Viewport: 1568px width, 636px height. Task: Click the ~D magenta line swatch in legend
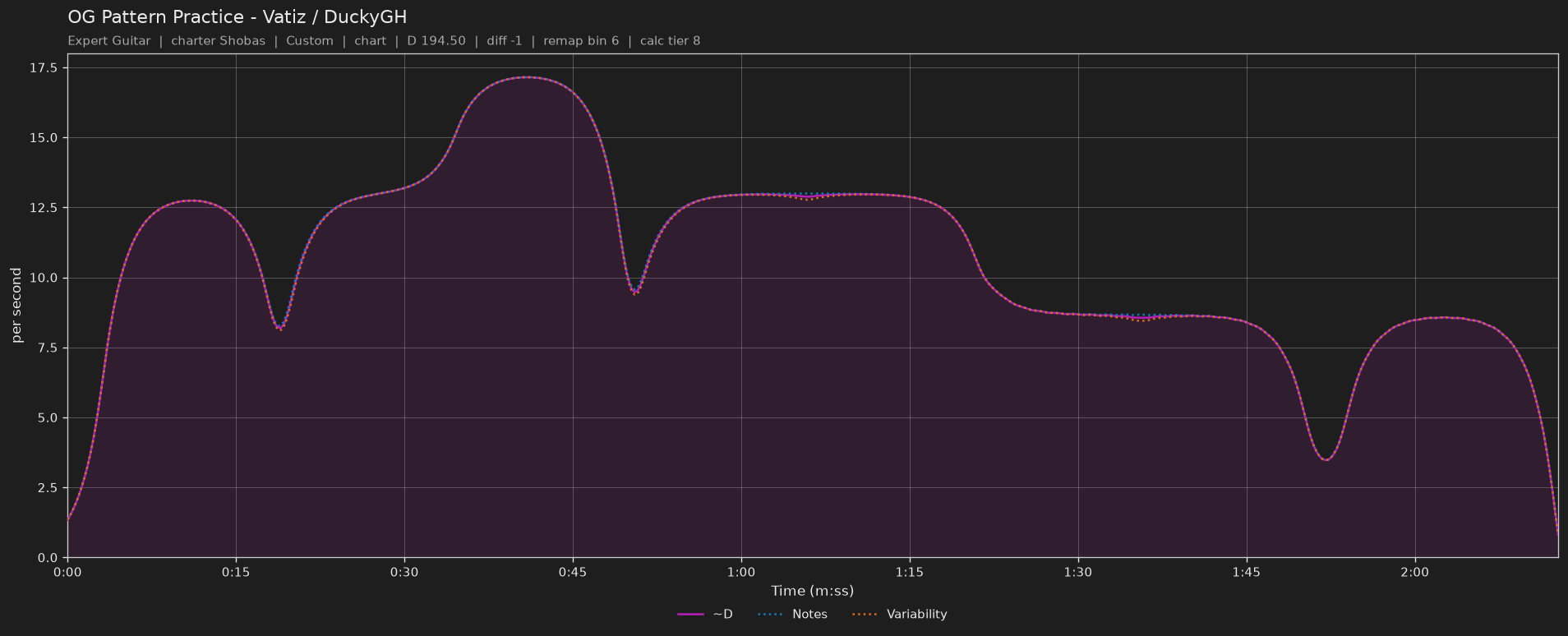pos(690,614)
